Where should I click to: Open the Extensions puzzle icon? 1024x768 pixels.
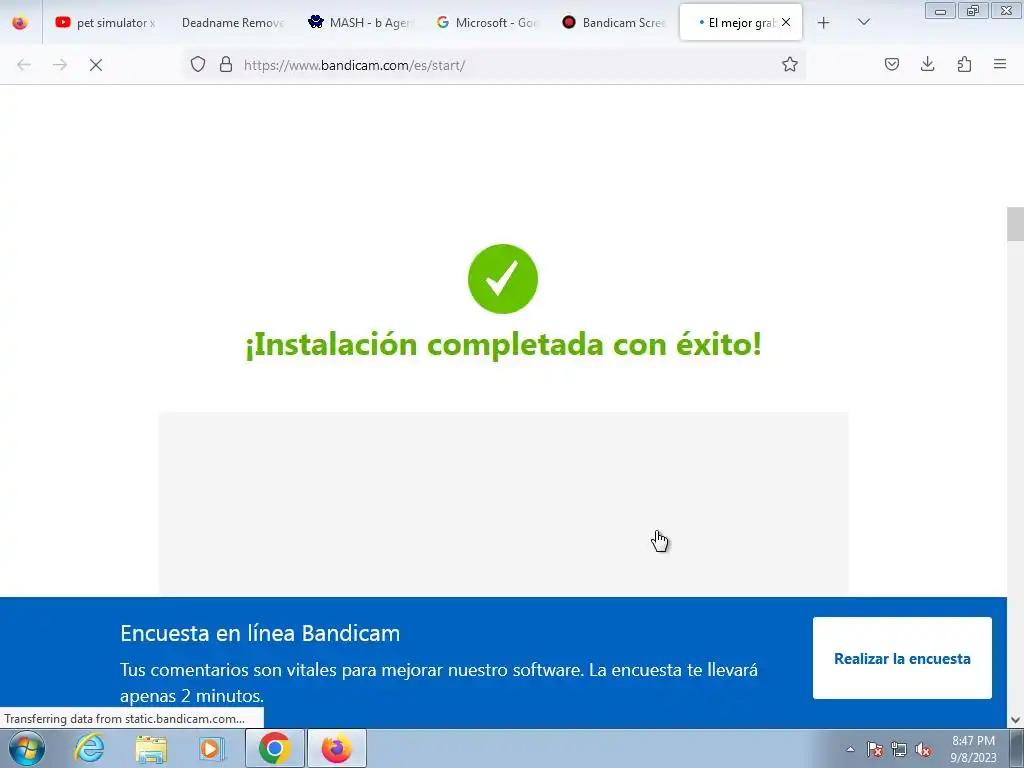[x=964, y=64]
